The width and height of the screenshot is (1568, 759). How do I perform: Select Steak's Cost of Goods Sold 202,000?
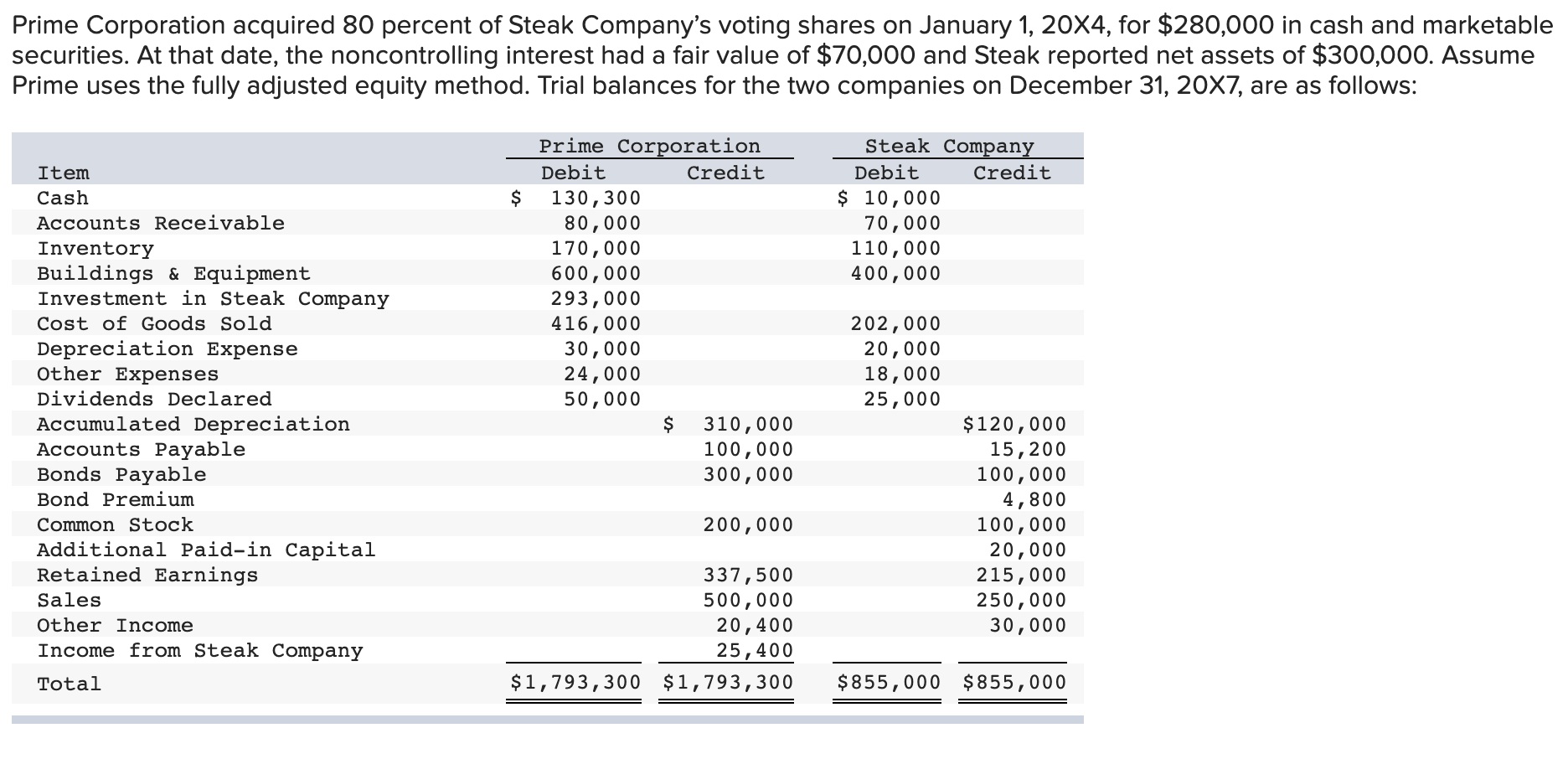(x=895, y=324)
